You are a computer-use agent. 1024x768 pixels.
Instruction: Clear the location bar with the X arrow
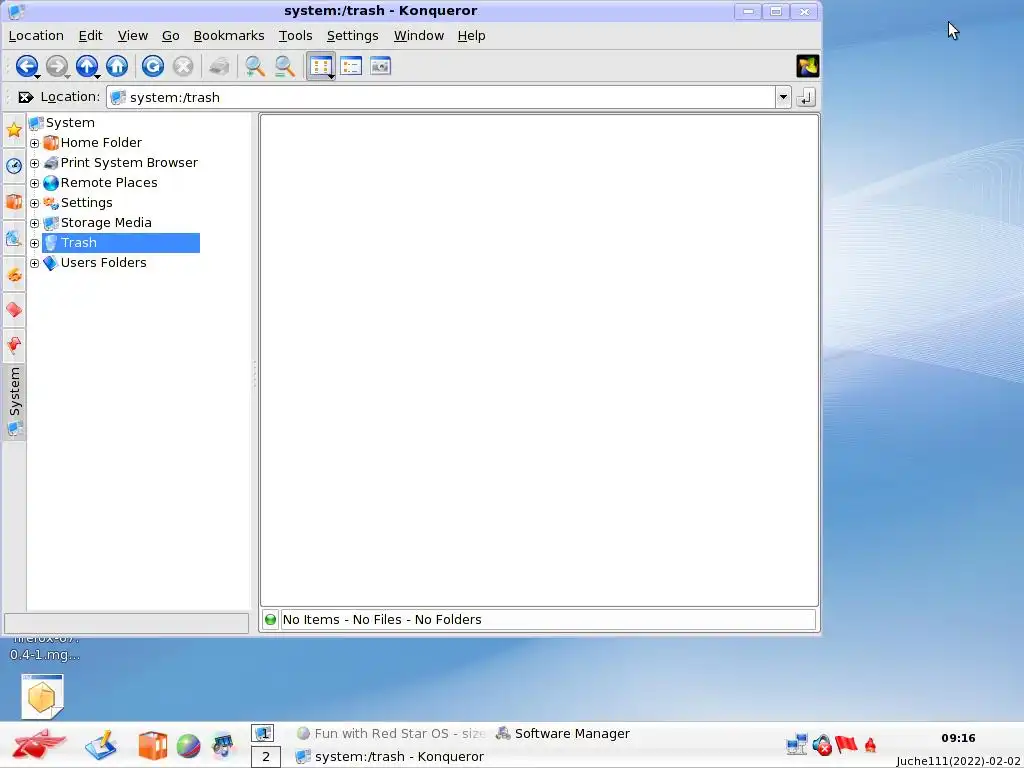point(25,97)
